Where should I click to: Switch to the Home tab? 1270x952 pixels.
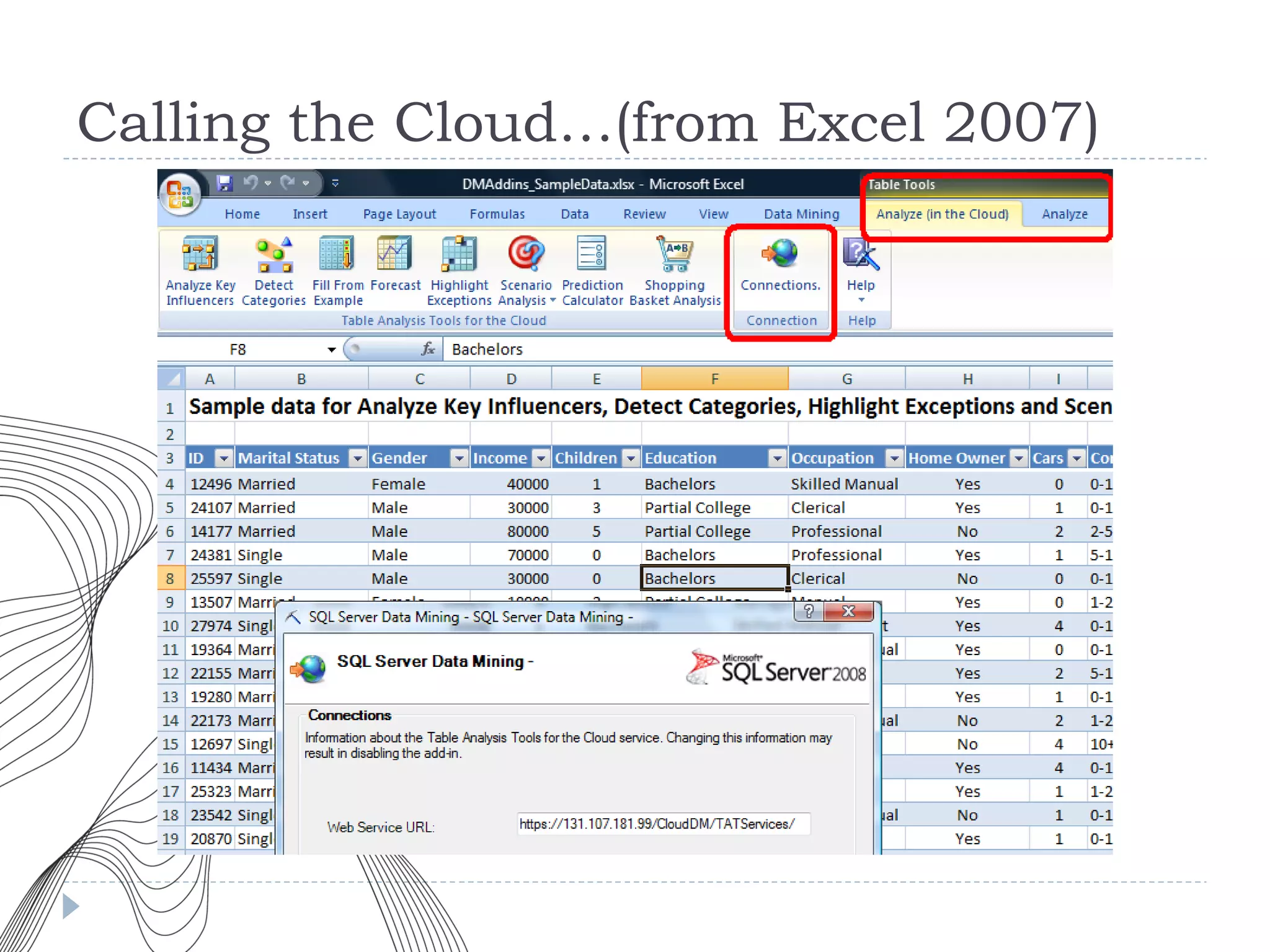point(242,214)
